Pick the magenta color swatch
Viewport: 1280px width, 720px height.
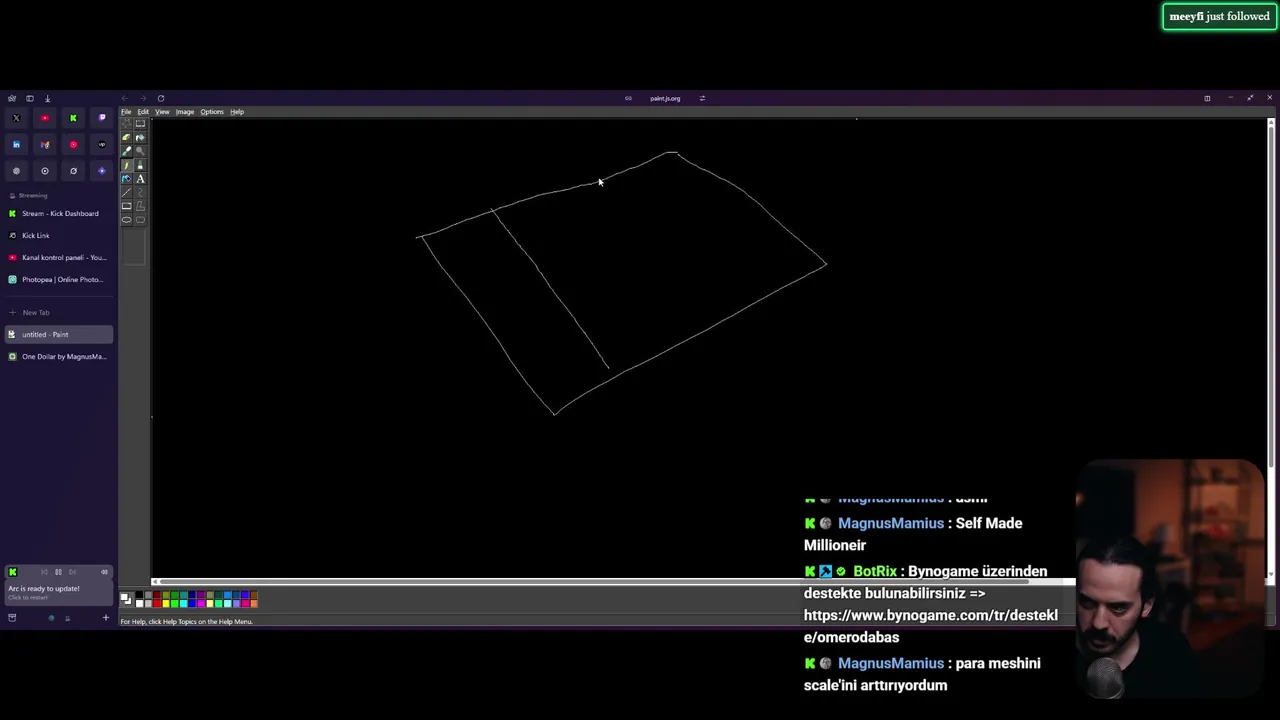click(x=201, y=604)
